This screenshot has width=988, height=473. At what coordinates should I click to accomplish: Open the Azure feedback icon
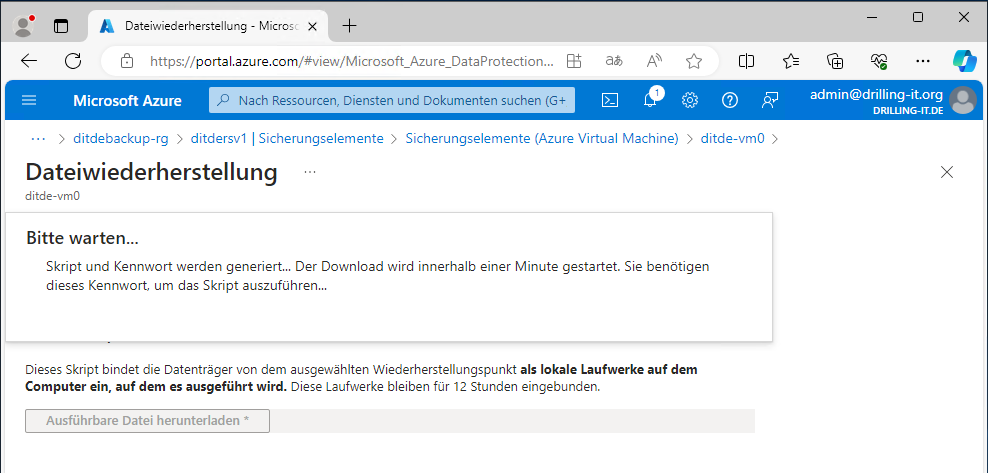point(770,100)
